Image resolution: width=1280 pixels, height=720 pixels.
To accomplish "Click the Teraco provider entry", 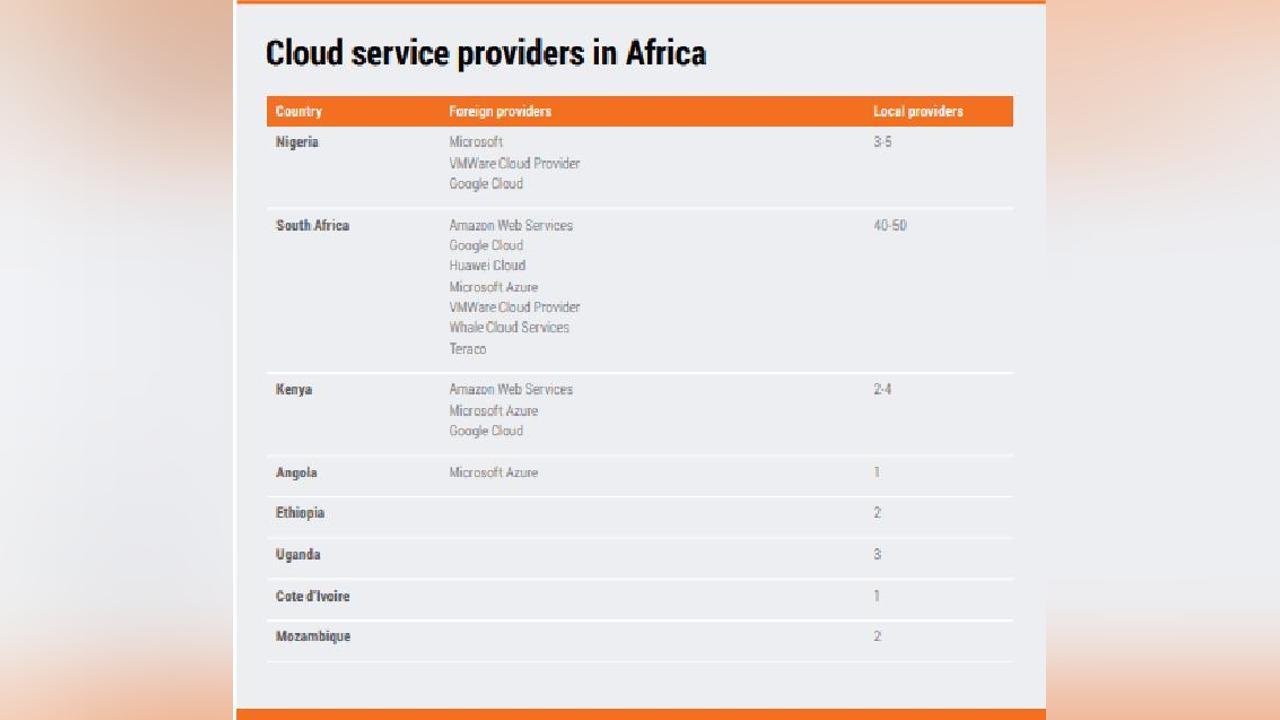I will (467, 349).
